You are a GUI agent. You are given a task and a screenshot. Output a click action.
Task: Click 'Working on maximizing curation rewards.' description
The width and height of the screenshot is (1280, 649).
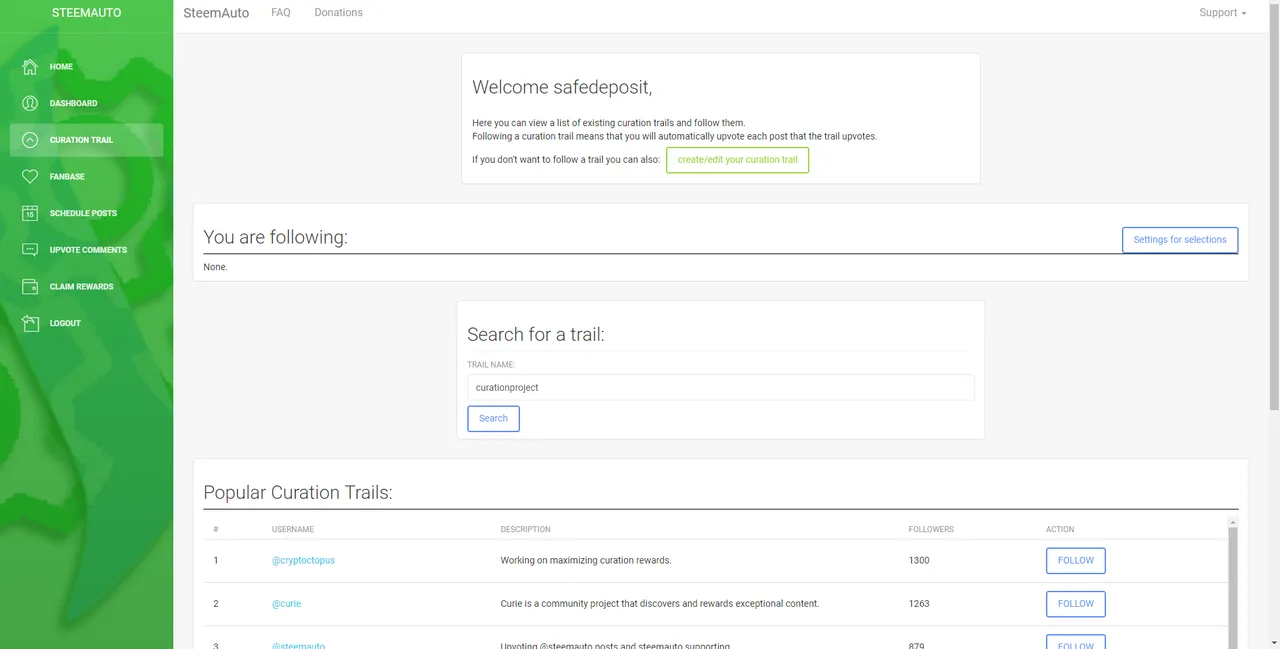(586, 560)
